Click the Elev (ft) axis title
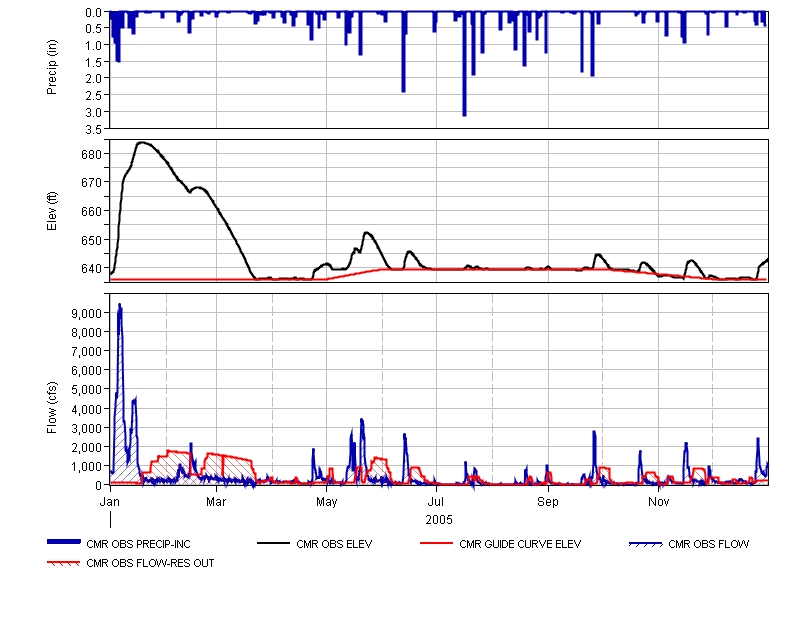Screen dimensions: 800x627 52,211
